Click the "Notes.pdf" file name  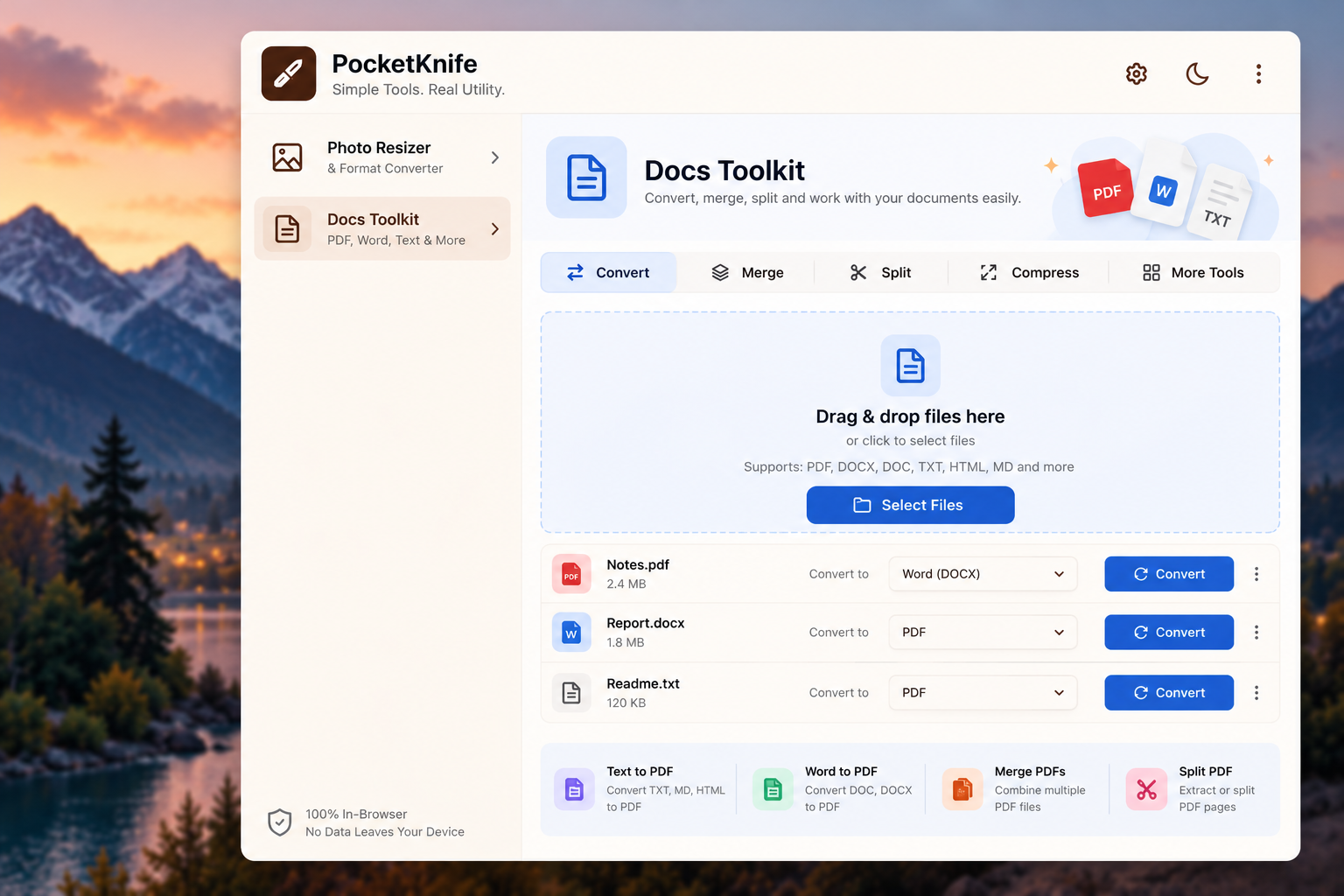point(638,564)
